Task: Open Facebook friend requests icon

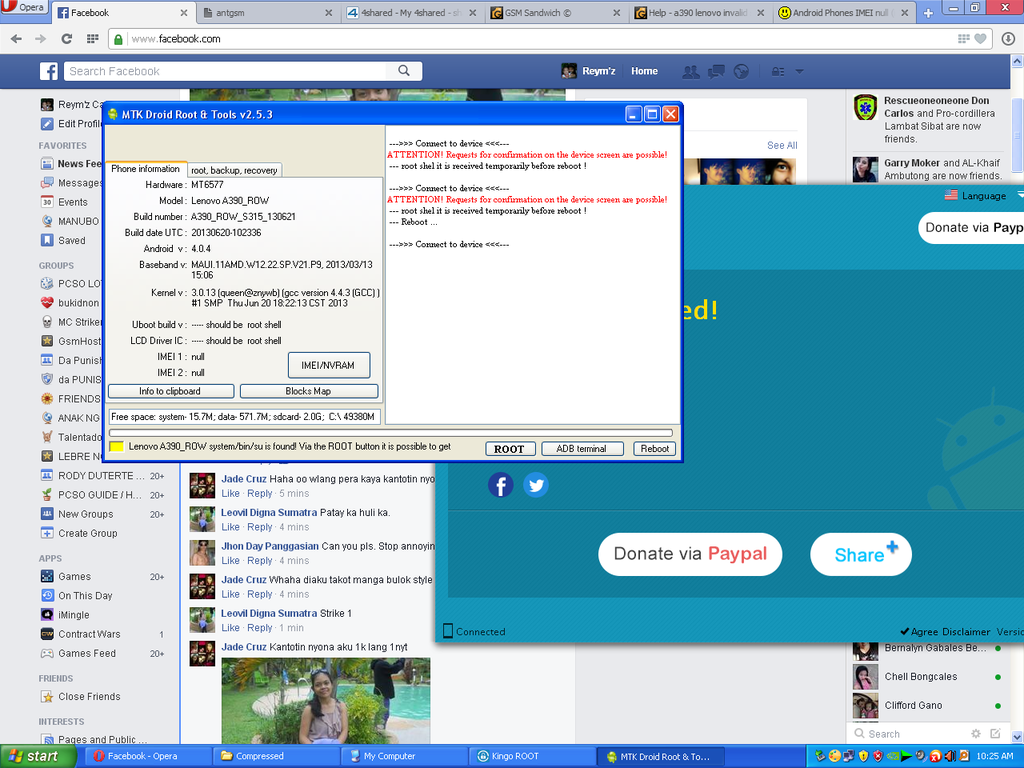Action: click(x=690, y=71)
